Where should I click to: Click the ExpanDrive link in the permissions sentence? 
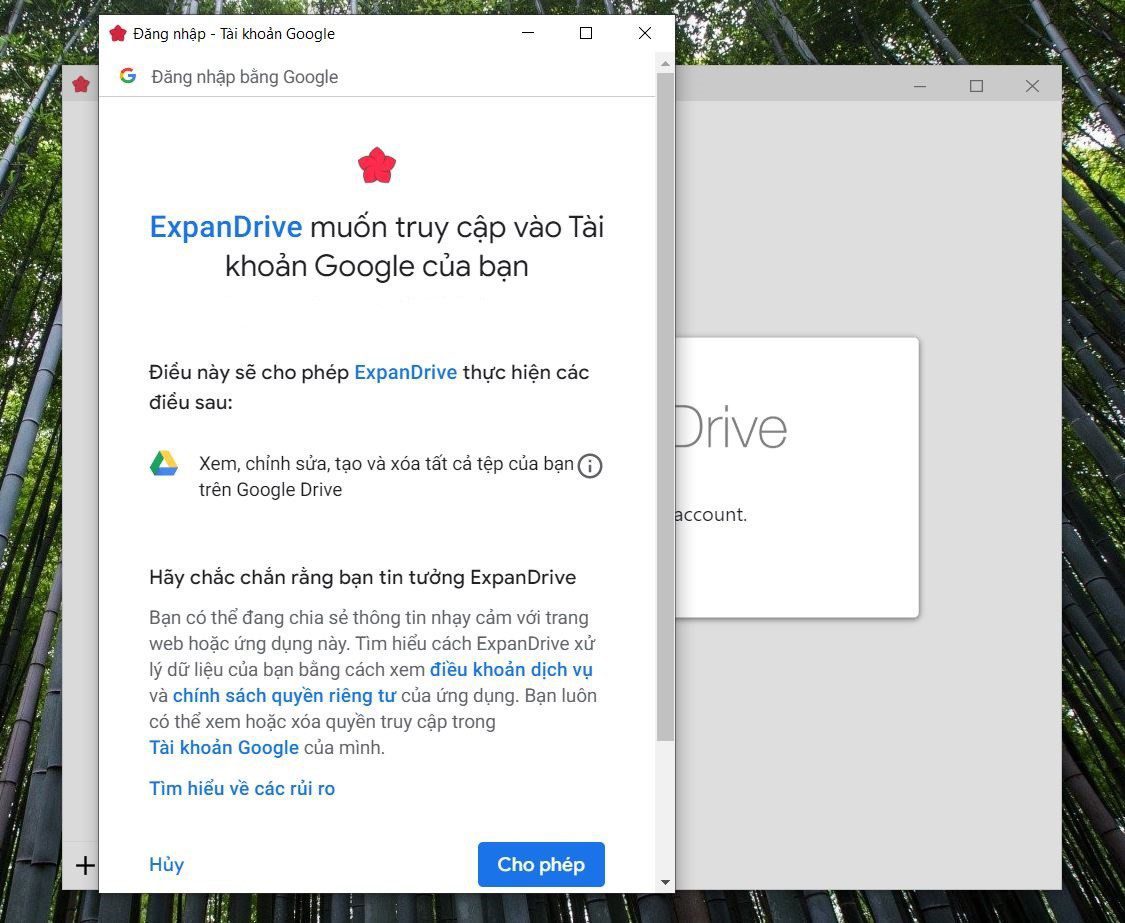[x=405, y=373]
